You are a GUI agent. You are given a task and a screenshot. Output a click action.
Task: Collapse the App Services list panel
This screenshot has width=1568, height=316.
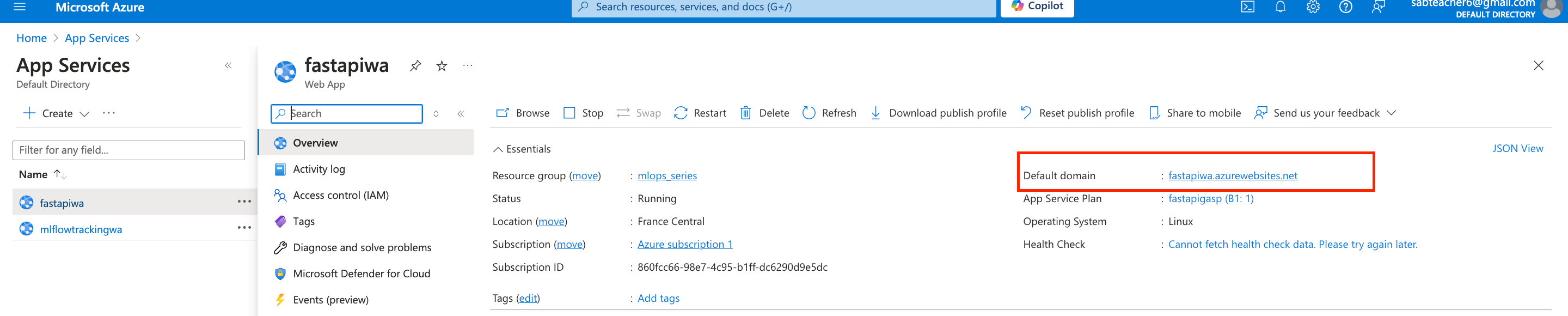228,66
